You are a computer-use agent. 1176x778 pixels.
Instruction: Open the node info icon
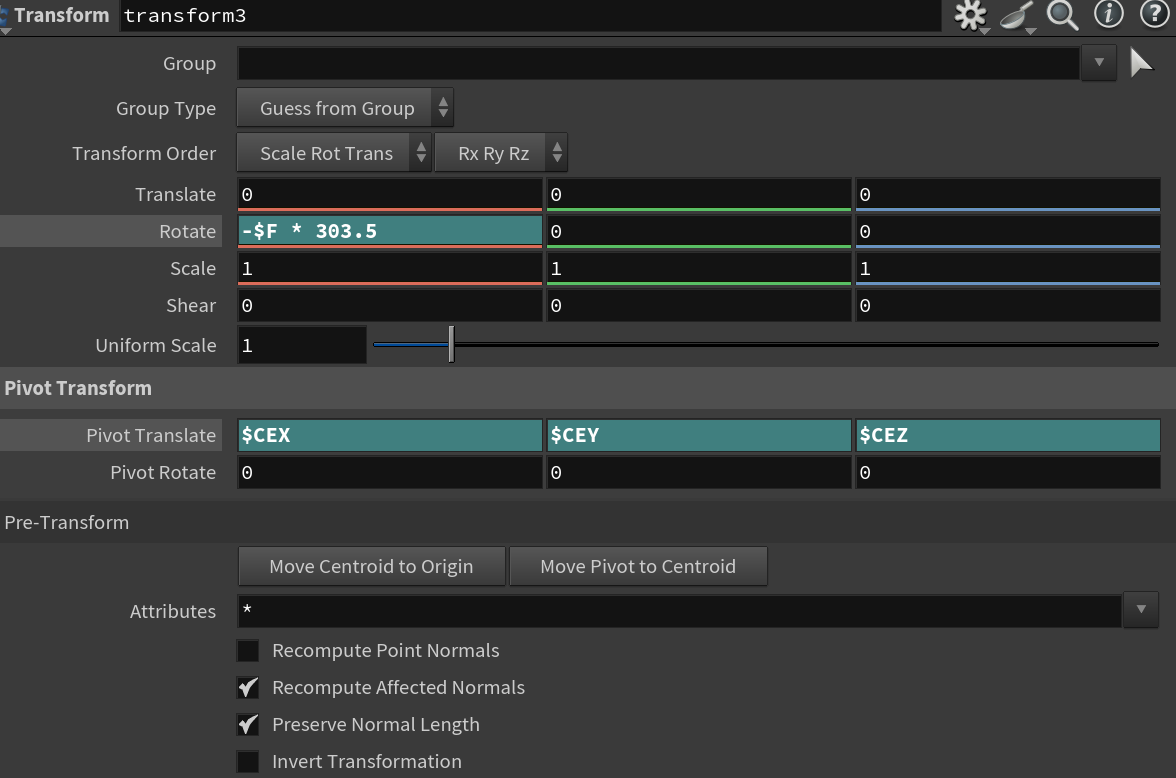pos(1109,14)
